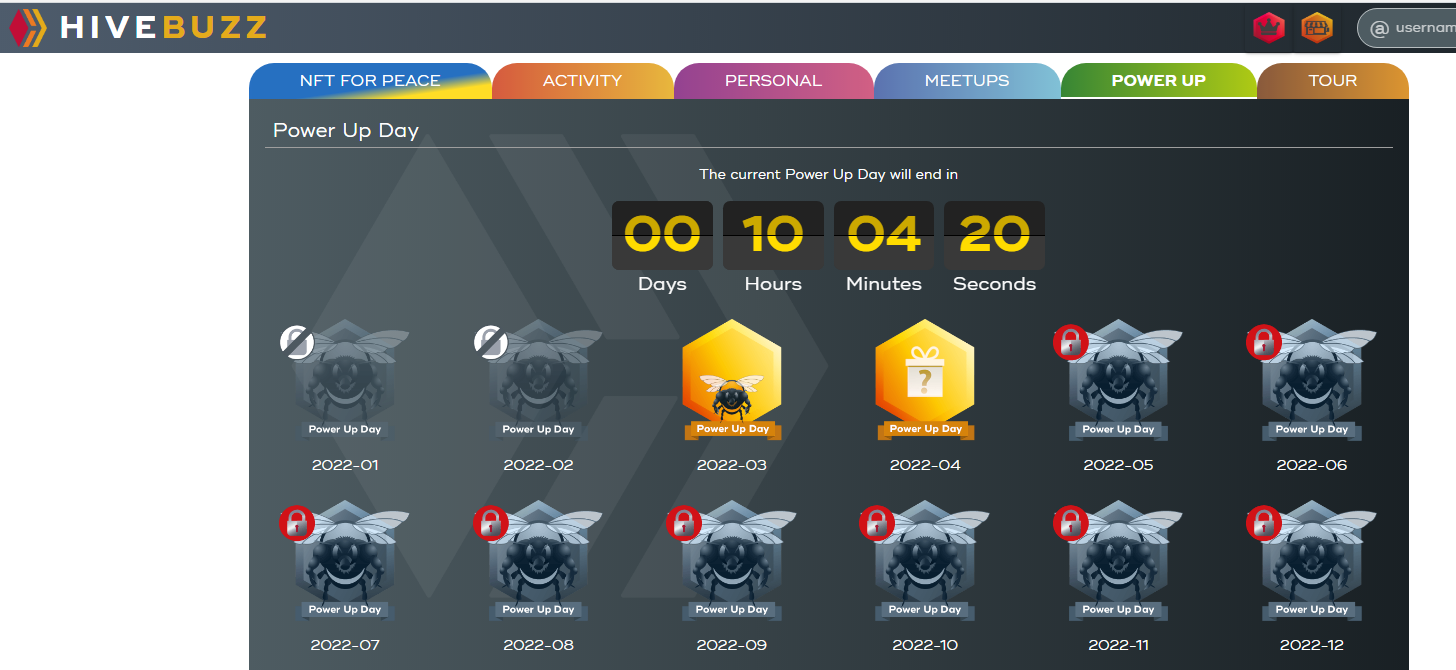Click the locked 2022-12 badge

[1311, 561]
